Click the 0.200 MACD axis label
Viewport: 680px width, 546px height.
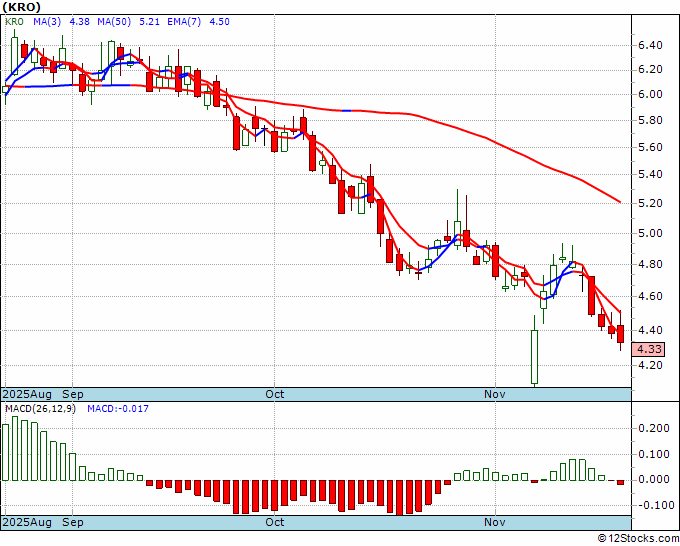pos(654,428)
